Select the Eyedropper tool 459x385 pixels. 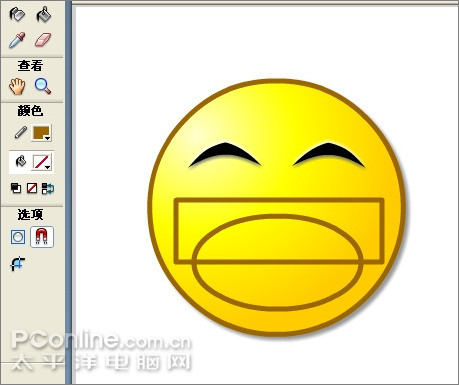17,40
